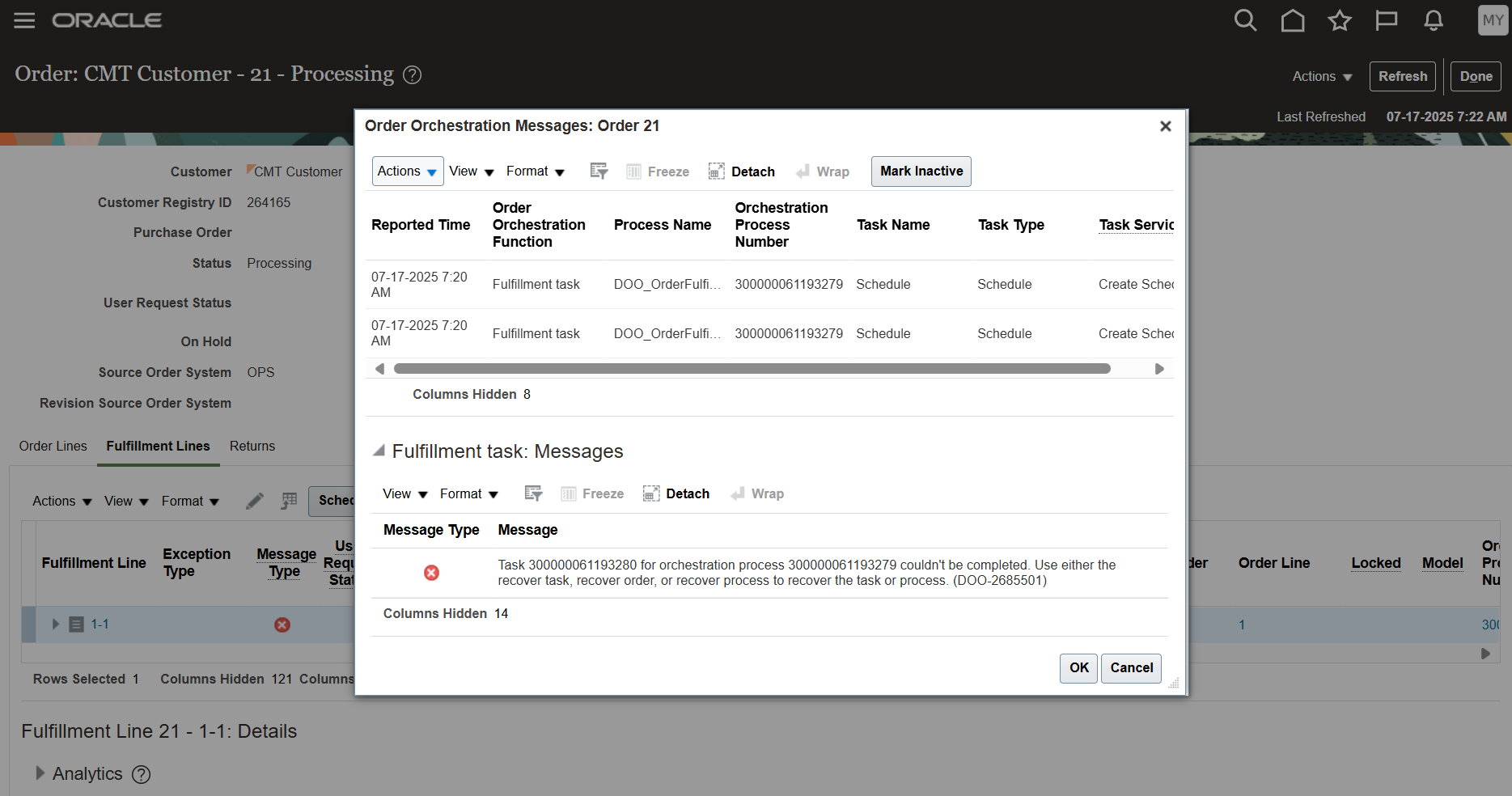Click the Message Type column header in fulfillment lines

pos(286,562)
